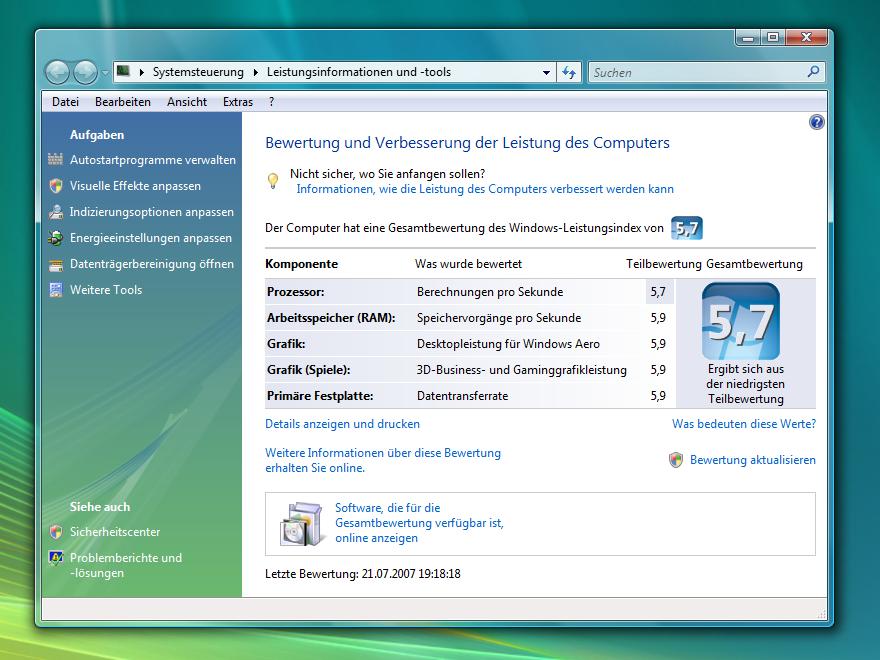The height and width of the screenshot is (660, 880).
Task: Open Details anzeigen und drucken
Action: click(342, 424)
